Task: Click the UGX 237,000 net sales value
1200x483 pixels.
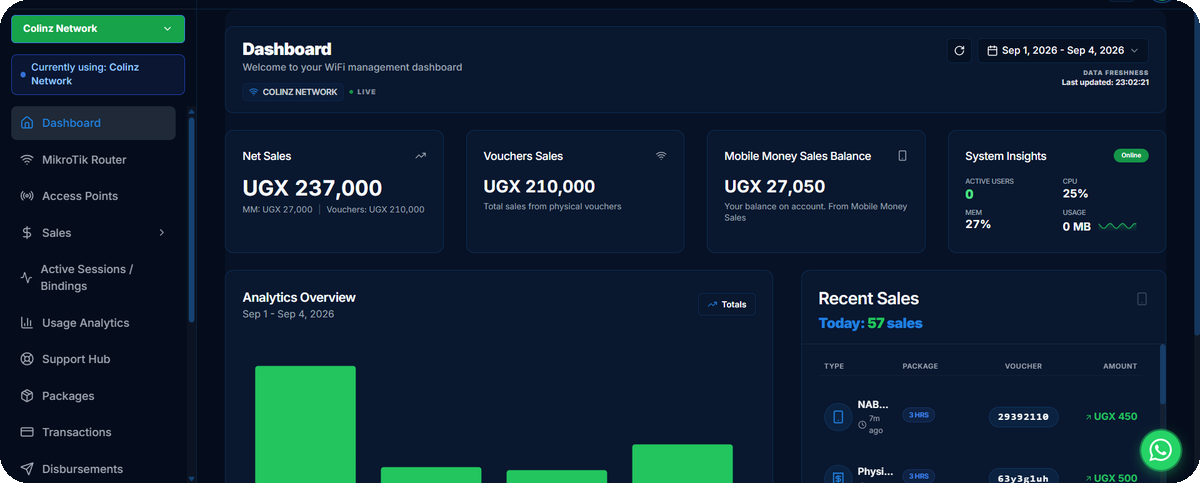Action: pyautogui.click(x=312, y=188)
